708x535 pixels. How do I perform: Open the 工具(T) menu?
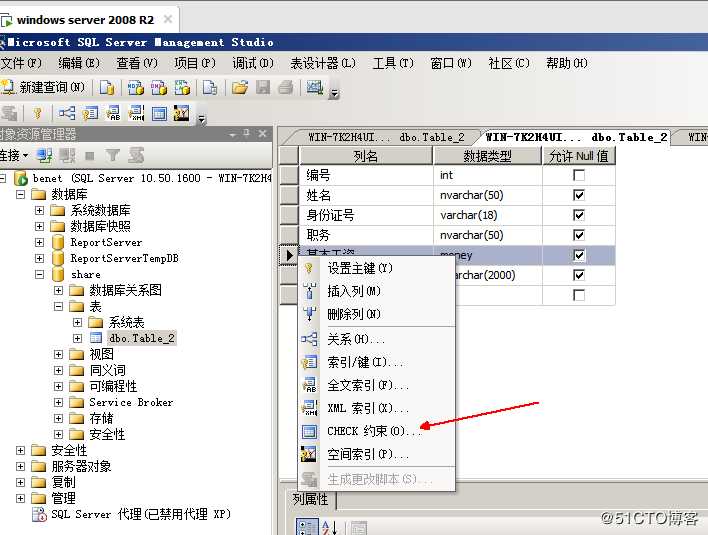[393, 63]
